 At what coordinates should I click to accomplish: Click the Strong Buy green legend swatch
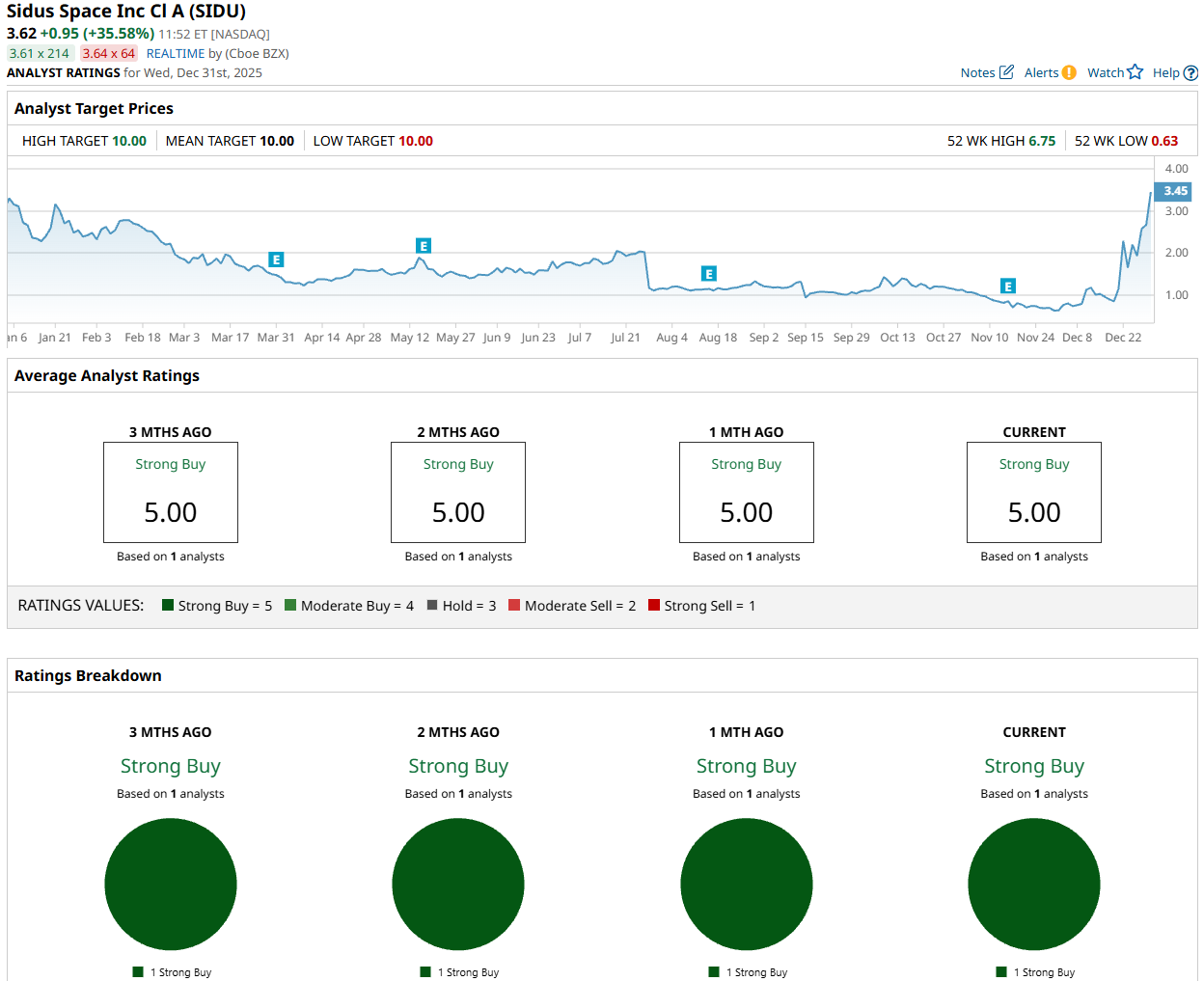pos(168,605)
